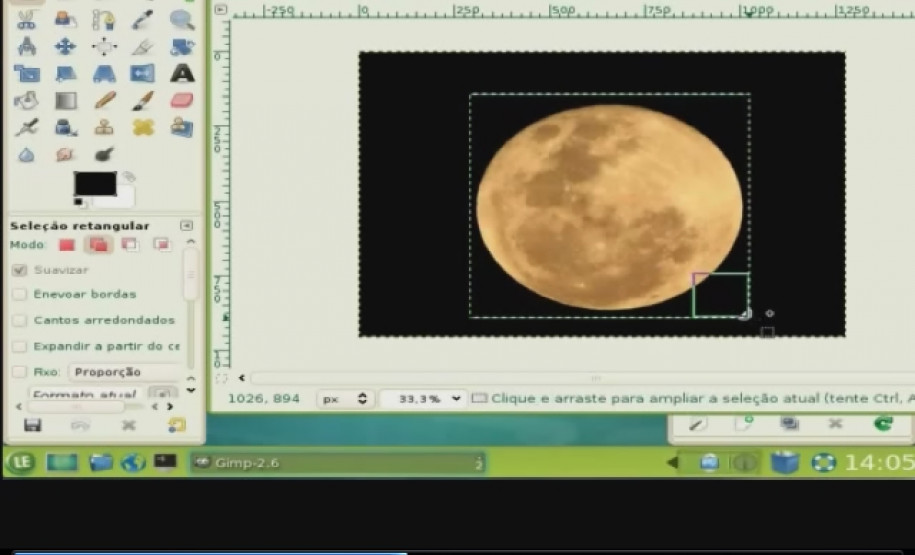The height and width of the screenshot is (555, 915).
Task: Toggle the Cantos arredondados checkbox
Action: 19,321
